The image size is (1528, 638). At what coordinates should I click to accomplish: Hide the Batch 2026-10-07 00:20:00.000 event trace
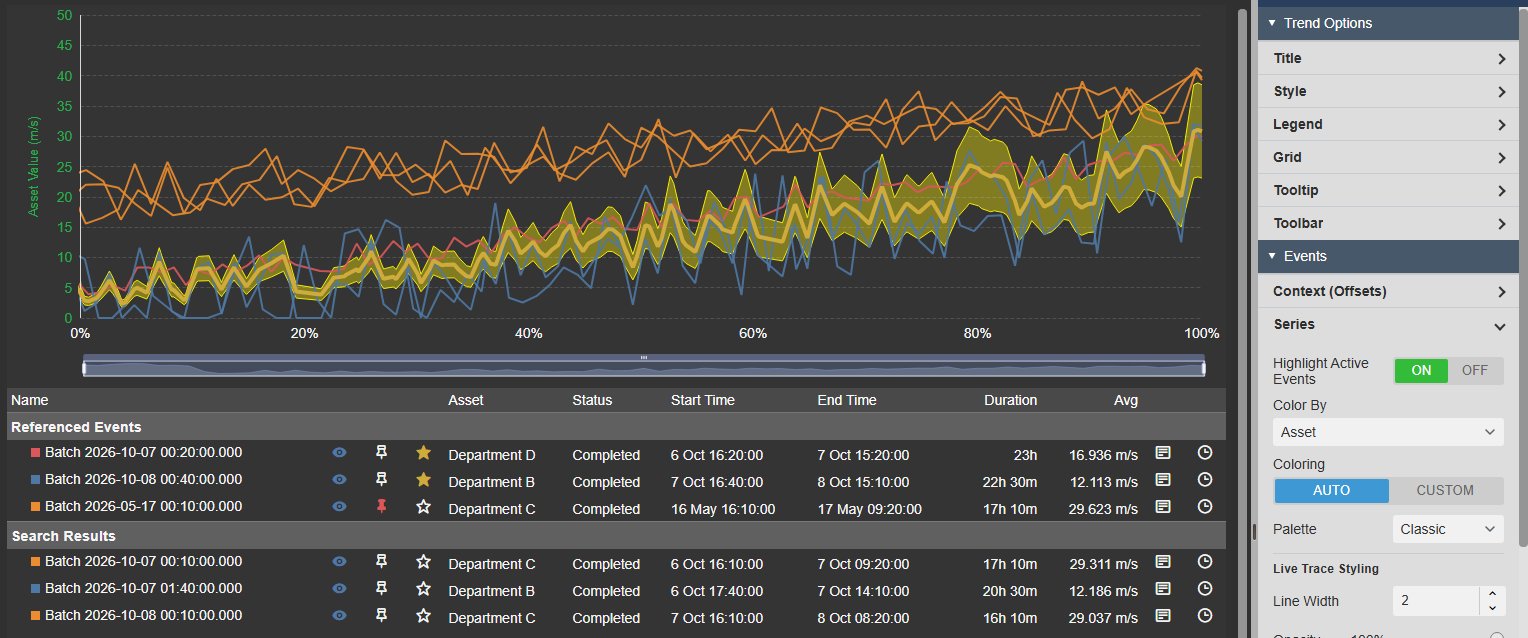(340, 453)
